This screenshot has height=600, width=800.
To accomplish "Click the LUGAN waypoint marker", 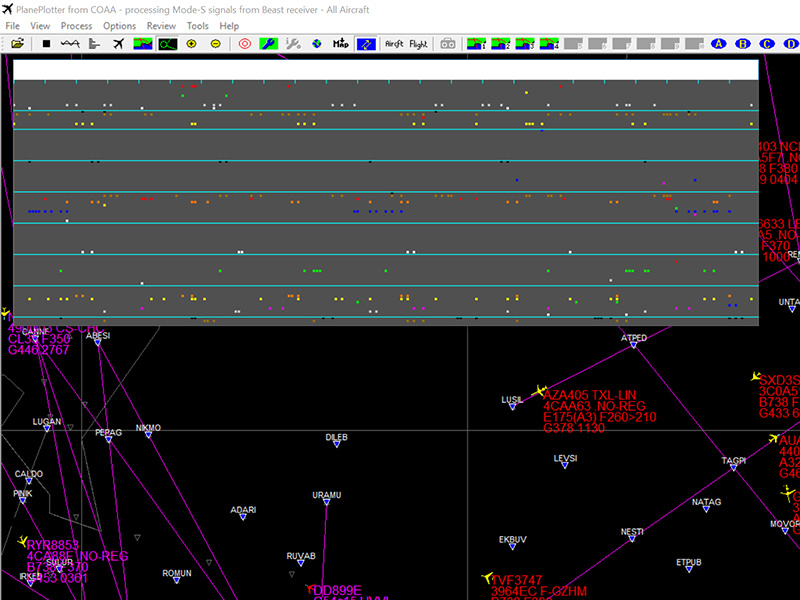I will [x=46, y=429].
